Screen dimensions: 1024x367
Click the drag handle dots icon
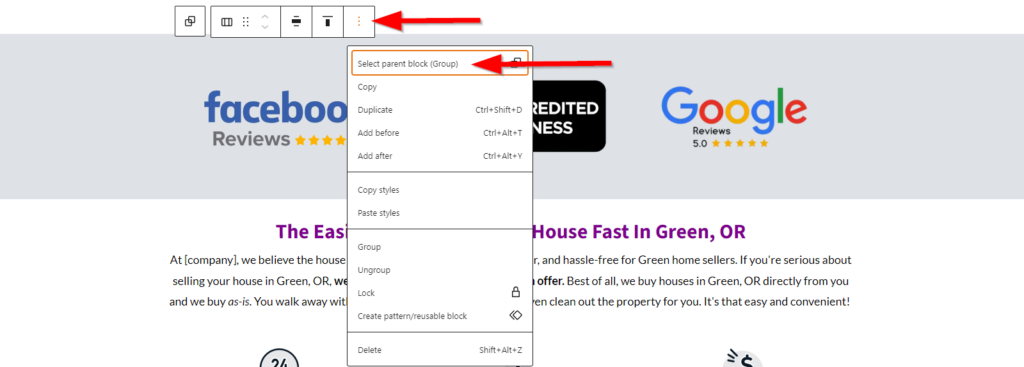click(246, 22)
